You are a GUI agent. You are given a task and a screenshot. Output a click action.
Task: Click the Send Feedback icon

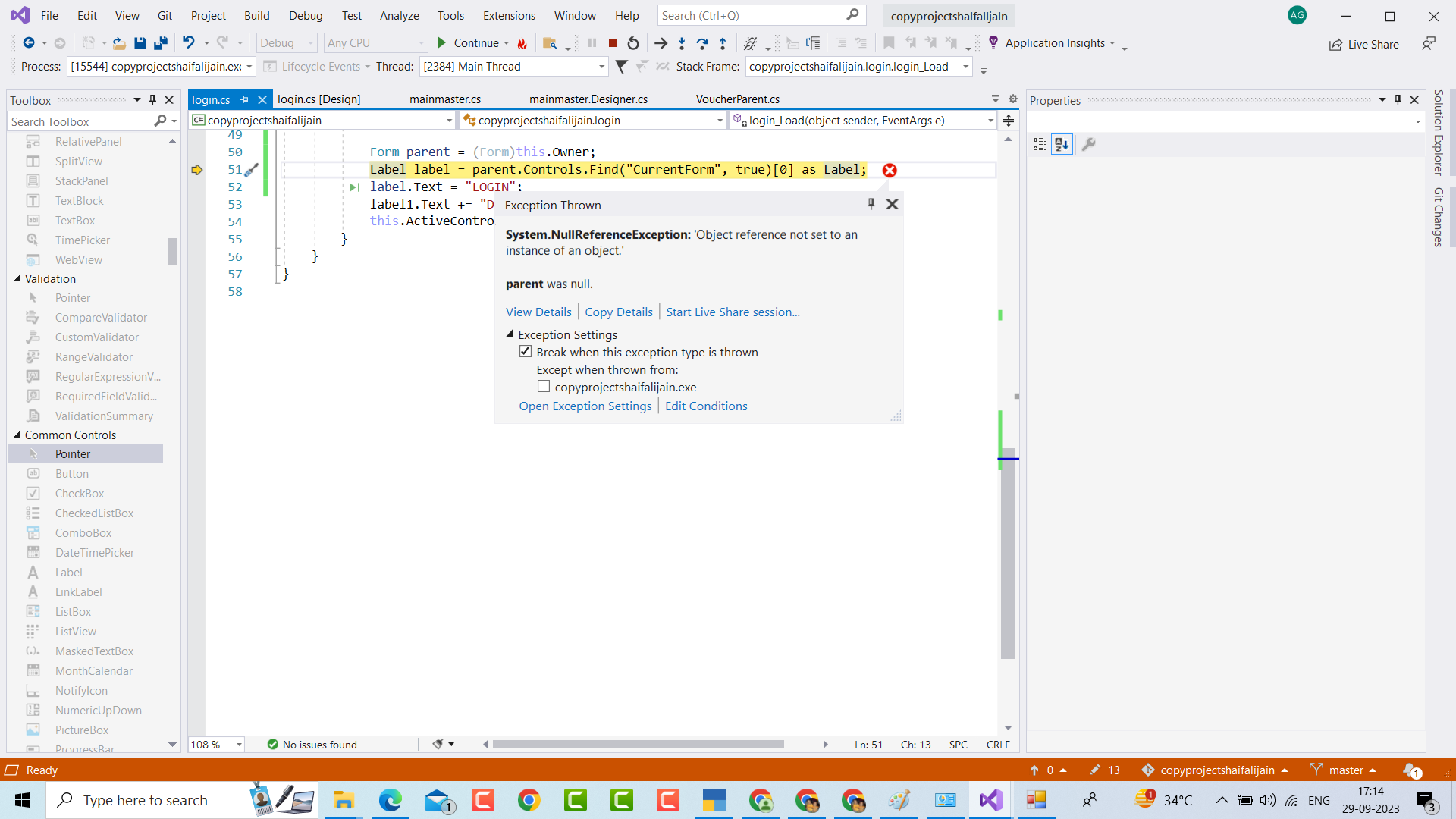click(x=1429, y=44)
